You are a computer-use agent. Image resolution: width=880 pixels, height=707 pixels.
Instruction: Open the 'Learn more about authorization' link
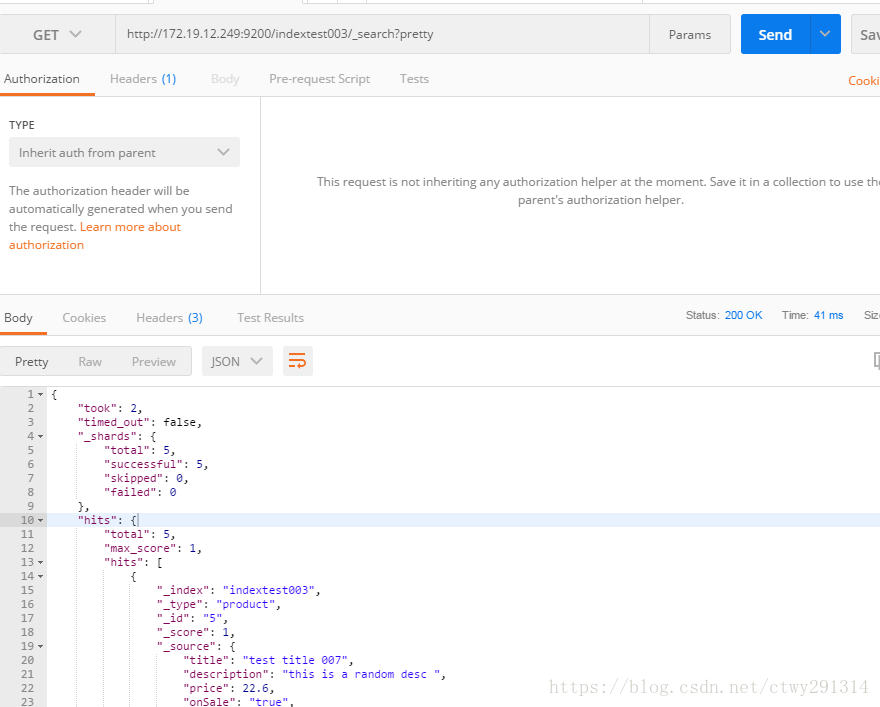pyautogui.click(x=94, y=236)
